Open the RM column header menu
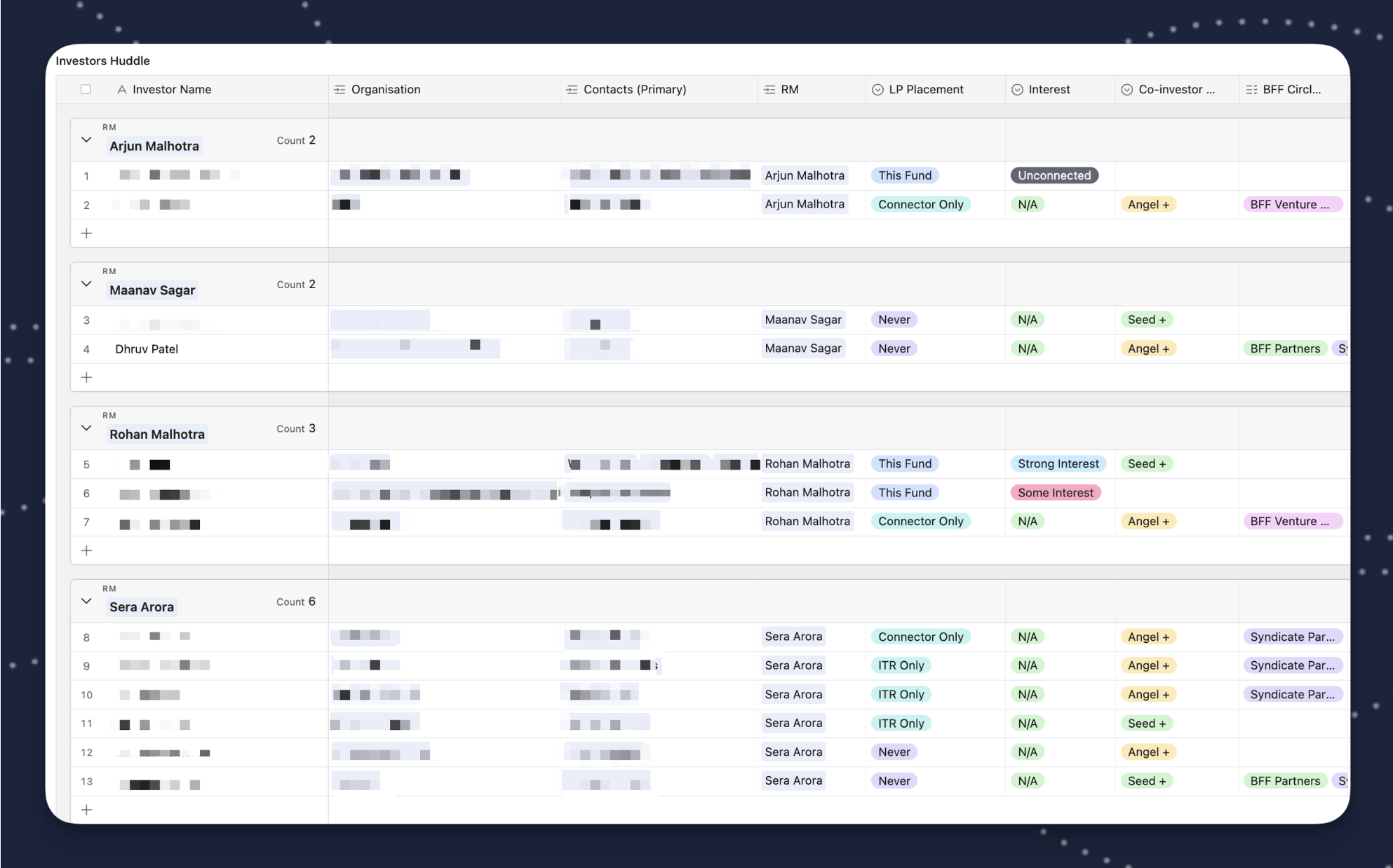Viewport: 1393px width, 868px height. 789,90
